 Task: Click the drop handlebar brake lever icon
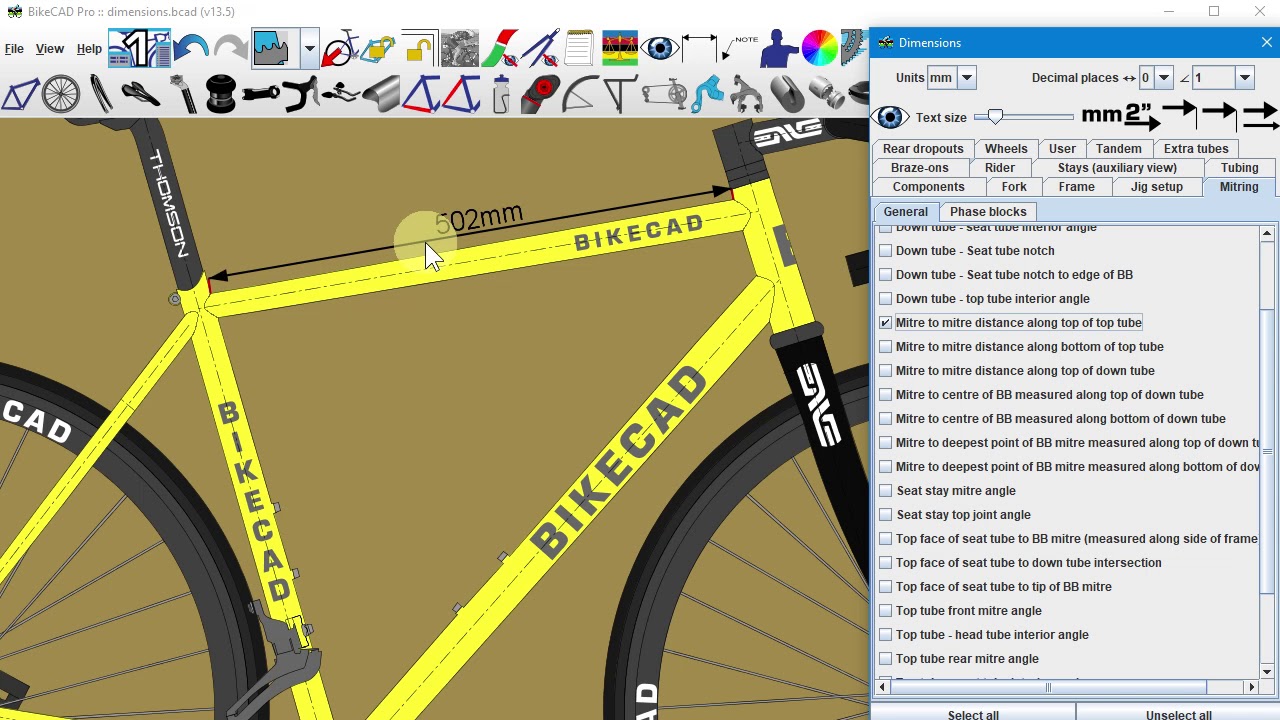coord(300,94)
